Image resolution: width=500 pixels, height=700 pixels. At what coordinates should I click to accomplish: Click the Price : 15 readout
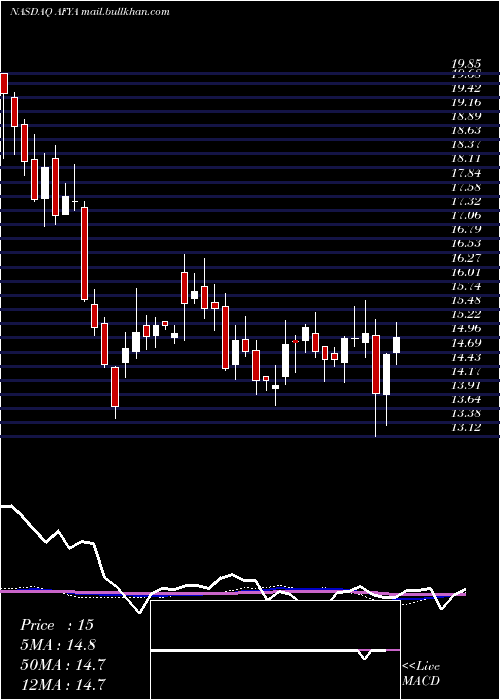tap(57, 625)
